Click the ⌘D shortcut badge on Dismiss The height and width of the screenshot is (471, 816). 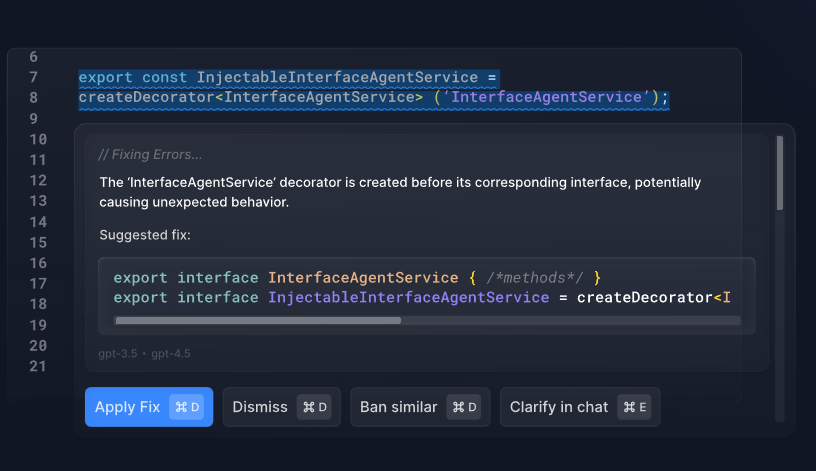[x=314, y=407]
